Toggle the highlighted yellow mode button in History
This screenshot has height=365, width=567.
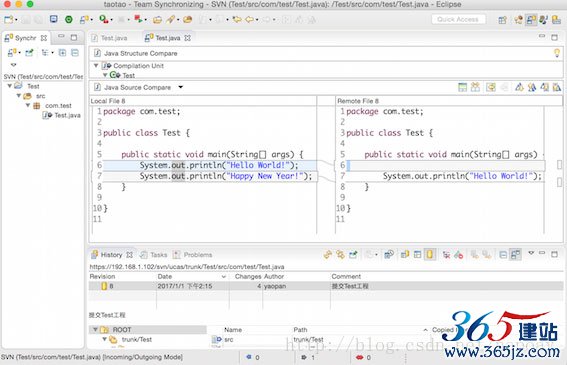(x=430, y=255)
